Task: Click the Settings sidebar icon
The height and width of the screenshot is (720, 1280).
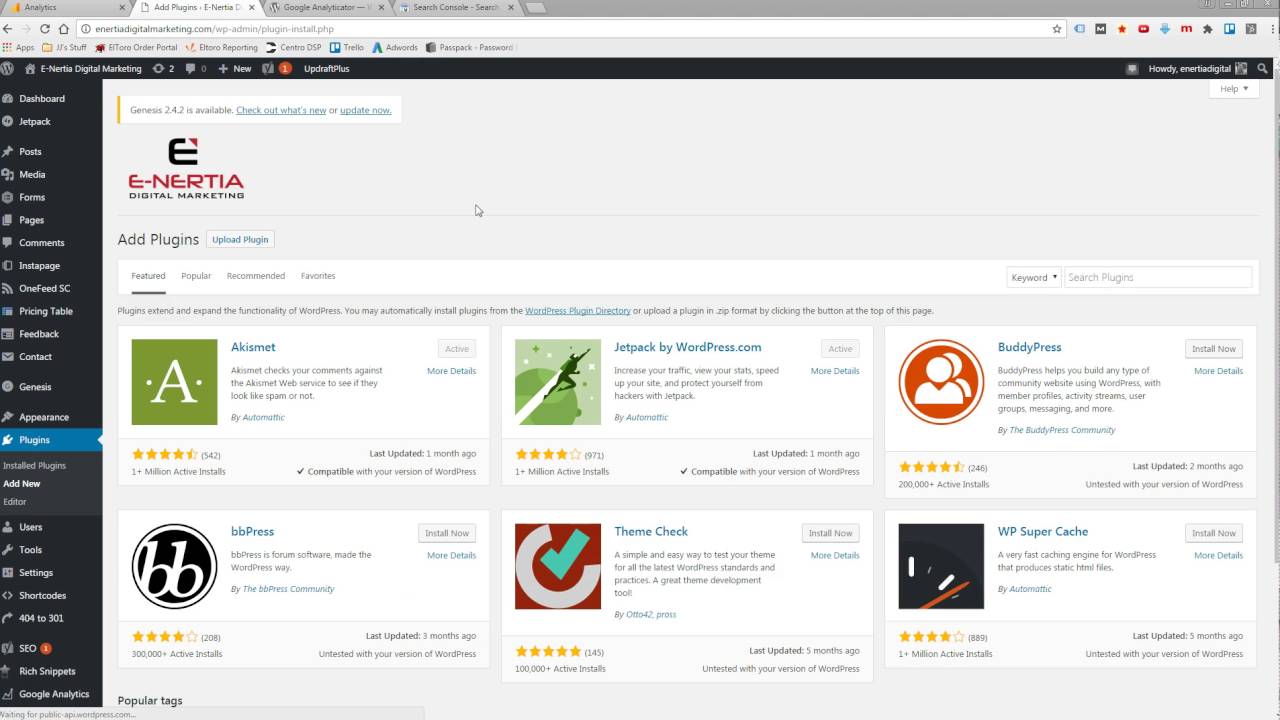Action: (x=8, y=573)
